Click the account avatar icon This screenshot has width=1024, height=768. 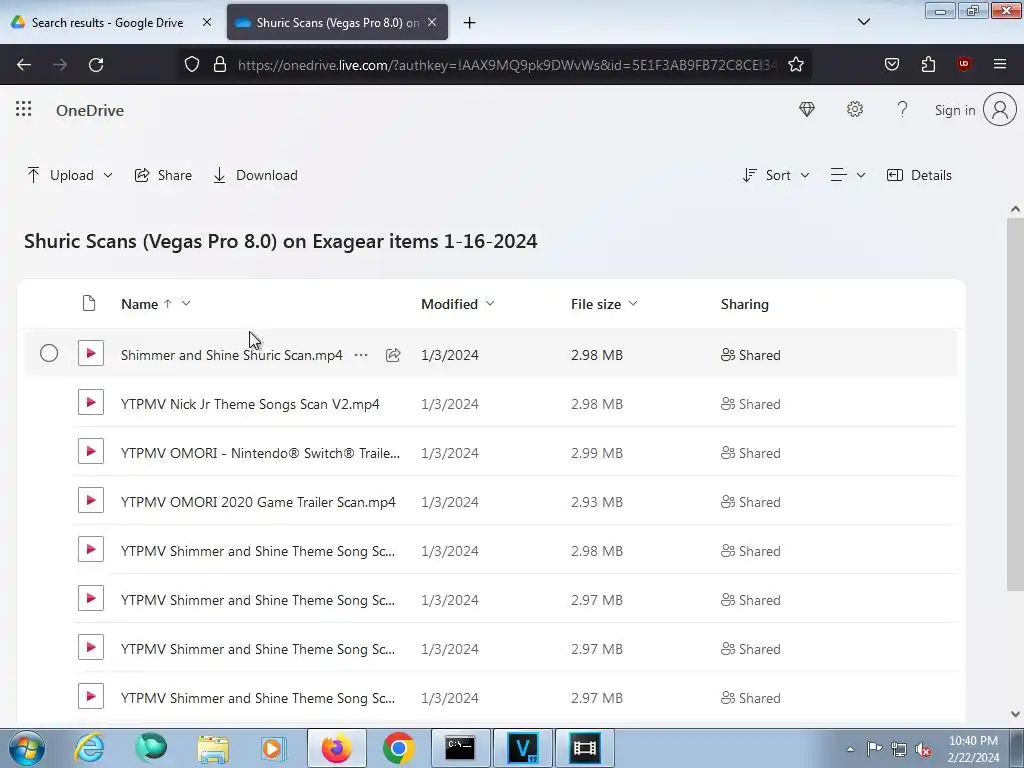[1000, 109]
